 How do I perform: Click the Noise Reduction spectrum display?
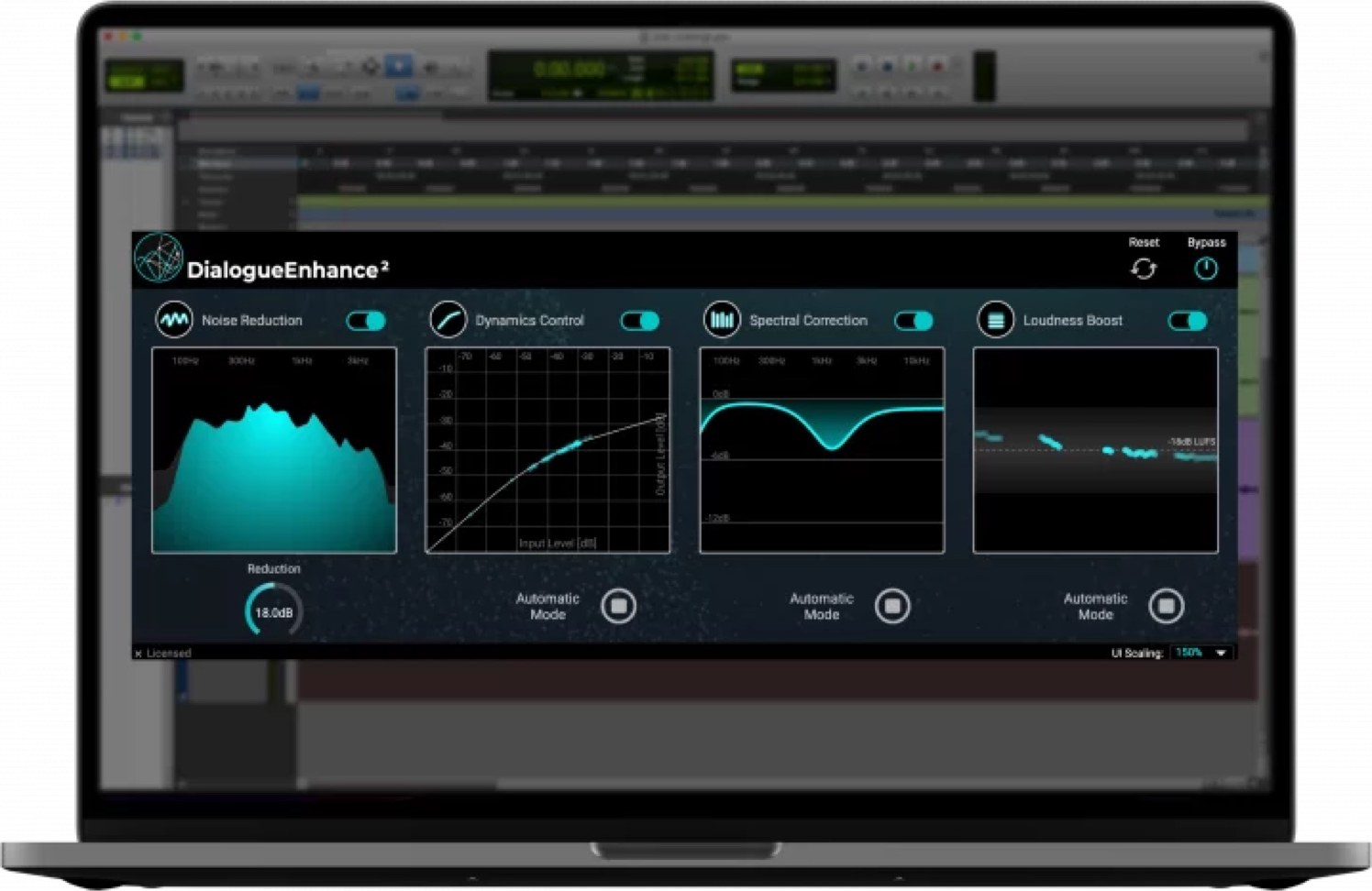tap(274, 450)
